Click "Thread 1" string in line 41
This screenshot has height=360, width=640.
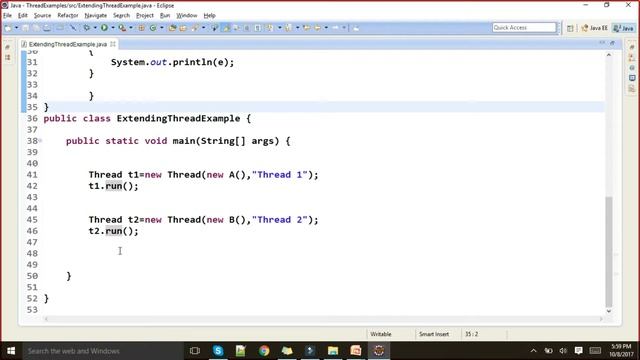280,175
